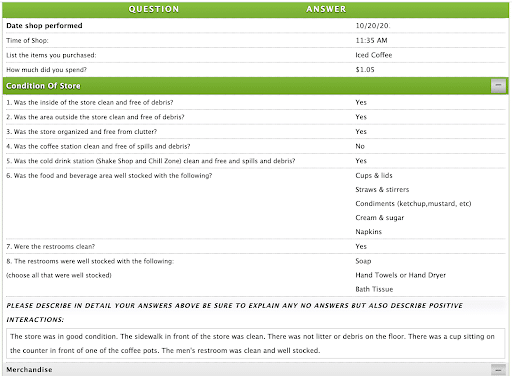This screenshot has height=376, width=512.
Task: Click the Cups & lids answer
Action: (x=374, y=176)
